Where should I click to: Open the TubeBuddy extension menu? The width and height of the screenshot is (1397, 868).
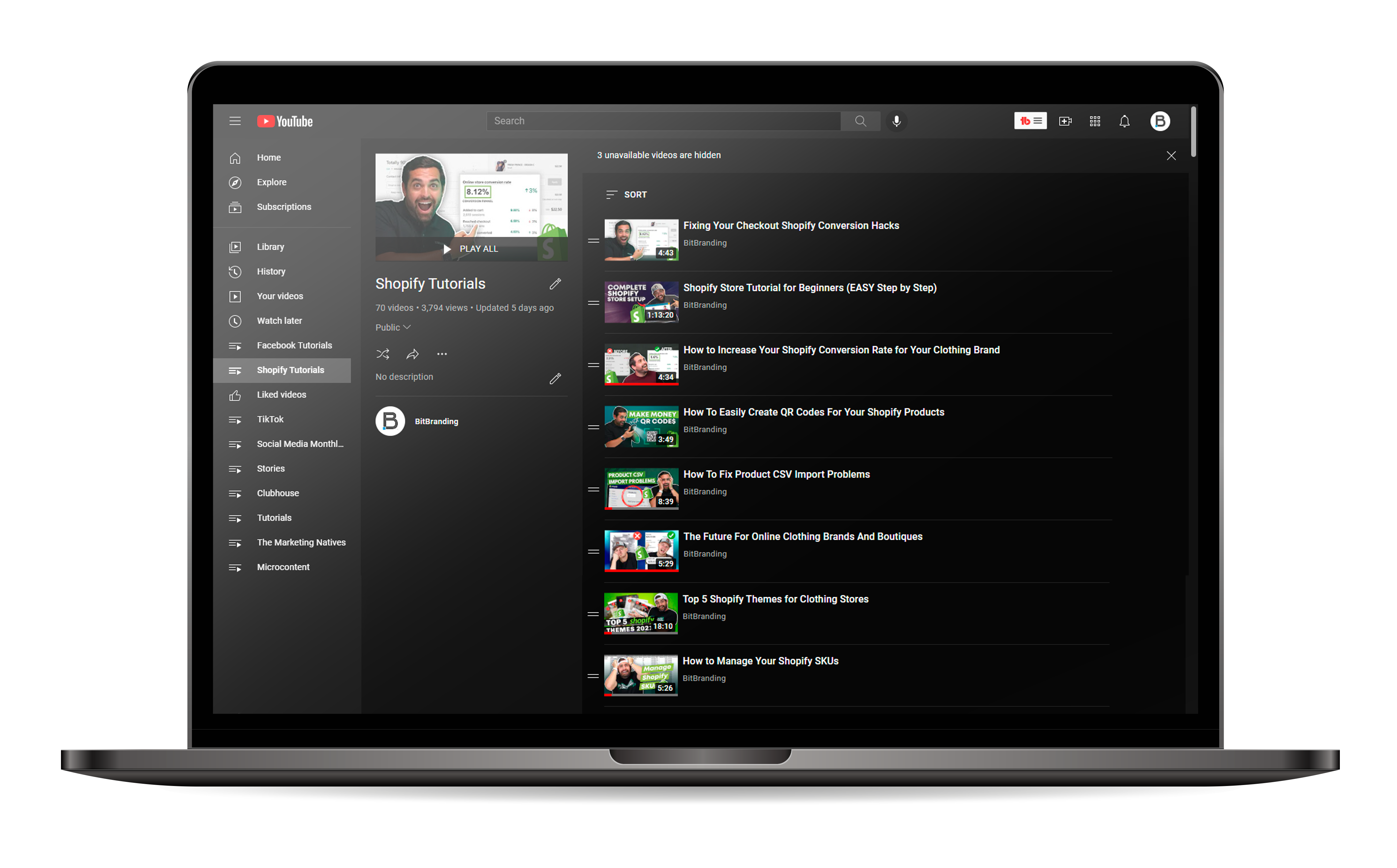point(1030,121)
